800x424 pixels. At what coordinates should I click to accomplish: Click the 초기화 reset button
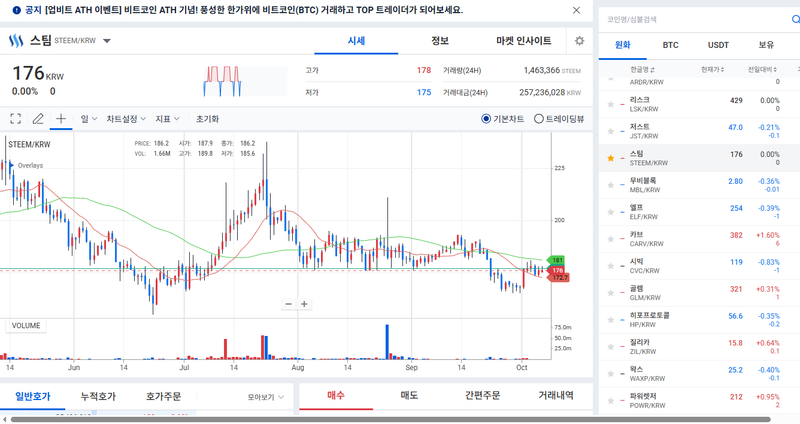207,118
